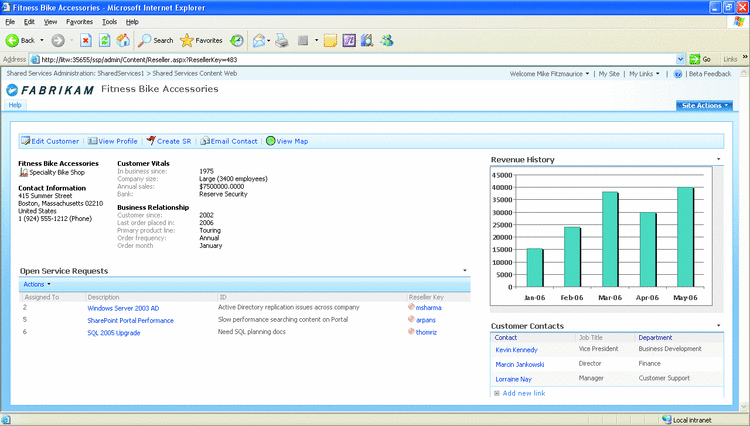Click the IE Back button
The image size is (750, 426).
coord(20,41)
